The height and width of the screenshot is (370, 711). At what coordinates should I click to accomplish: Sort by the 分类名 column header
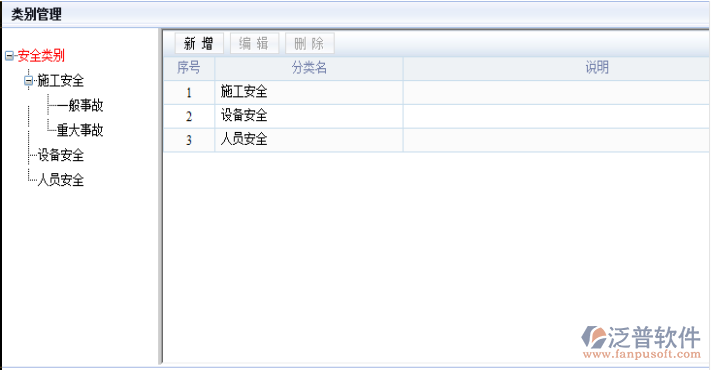[309, 68]
